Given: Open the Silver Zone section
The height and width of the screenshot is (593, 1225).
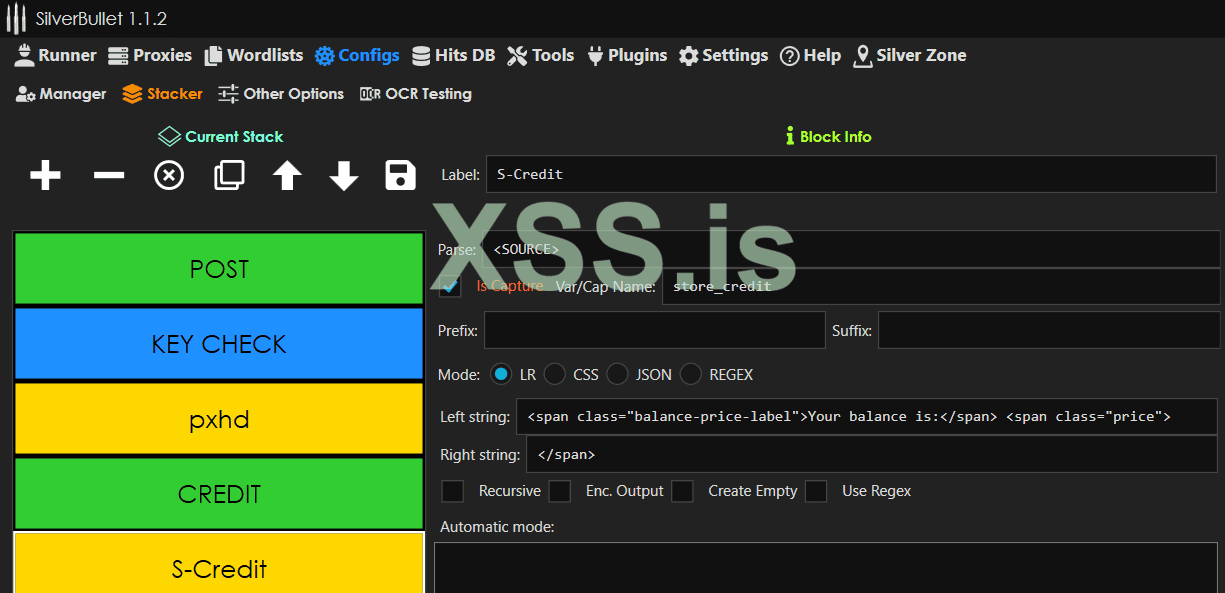Looking at the screenshot, I should pos(909,55).
